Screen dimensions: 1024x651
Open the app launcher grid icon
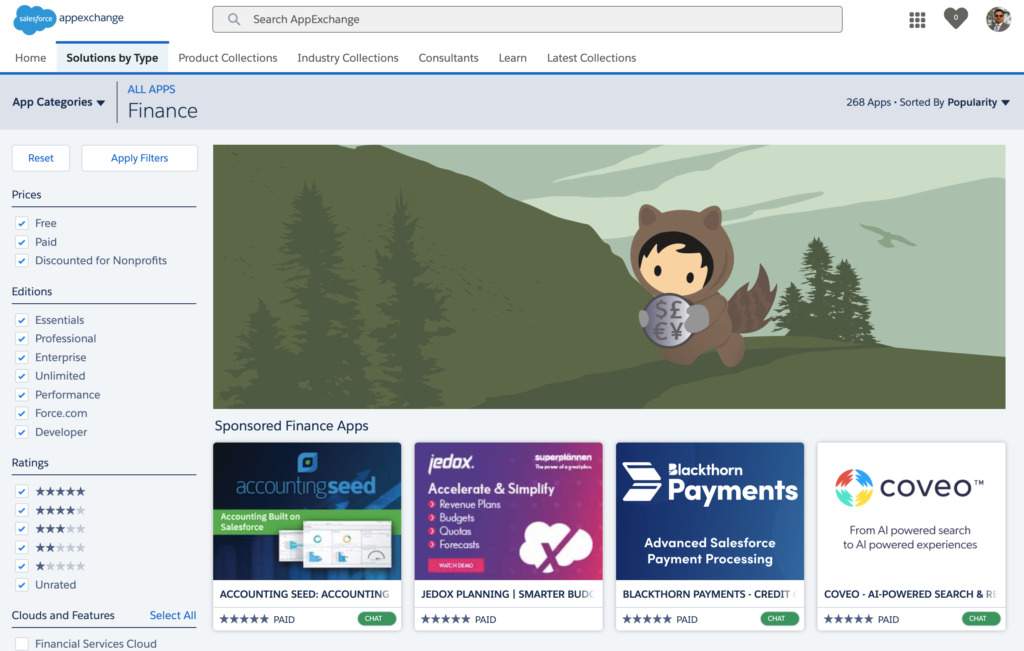pos(917,20)
